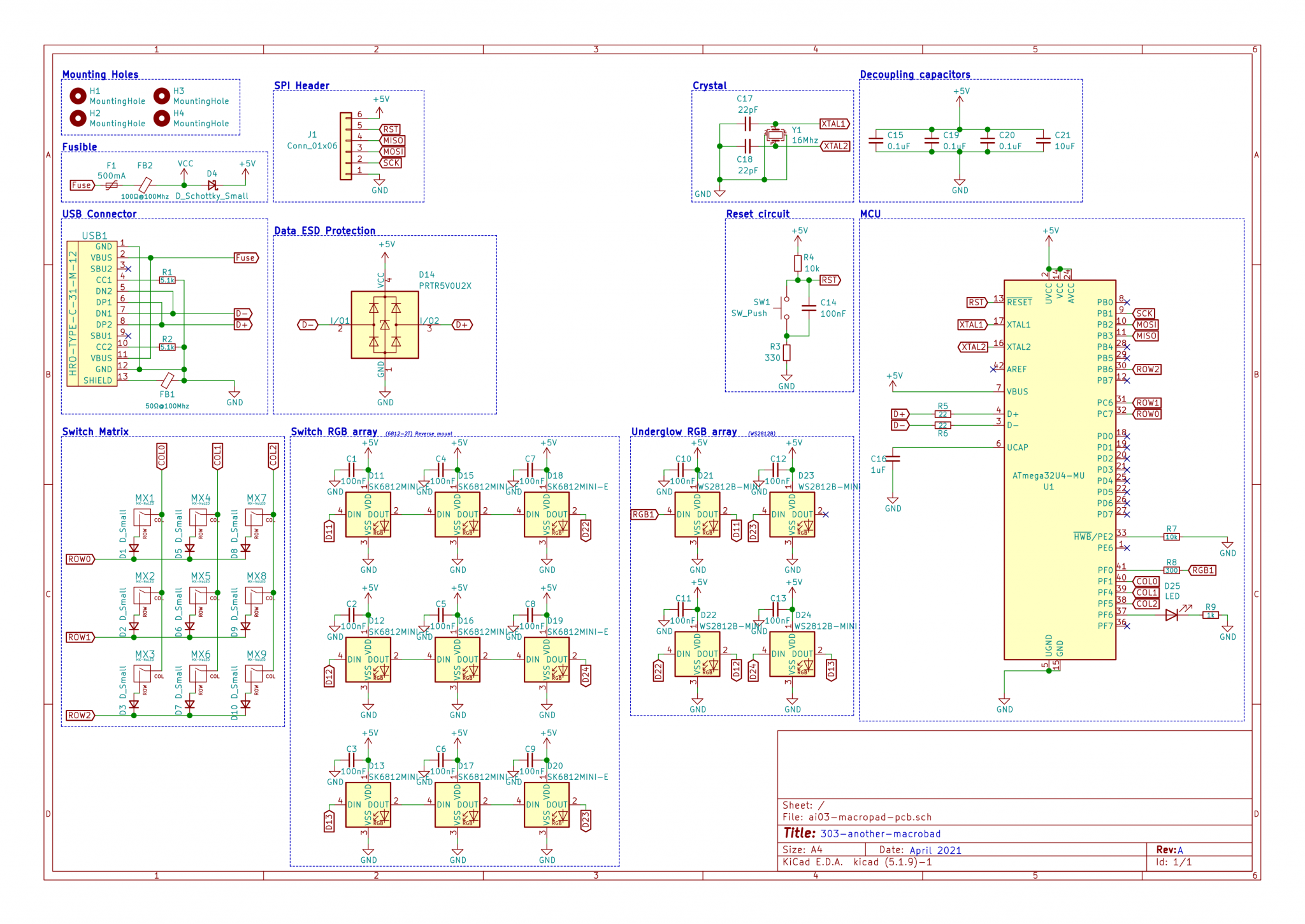The height and width of the screenshot is (924, 1305).
Task: Click the 303-another-macrobad title text
Action: [x=879, y=833]
